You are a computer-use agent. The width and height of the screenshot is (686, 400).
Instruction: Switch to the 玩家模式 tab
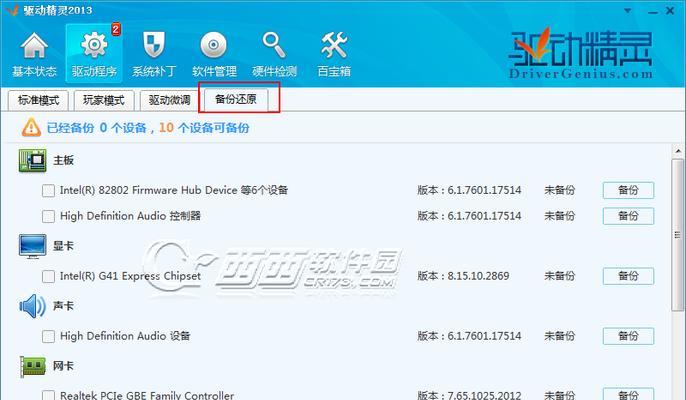pyautogui.click(x=104, y=100)
